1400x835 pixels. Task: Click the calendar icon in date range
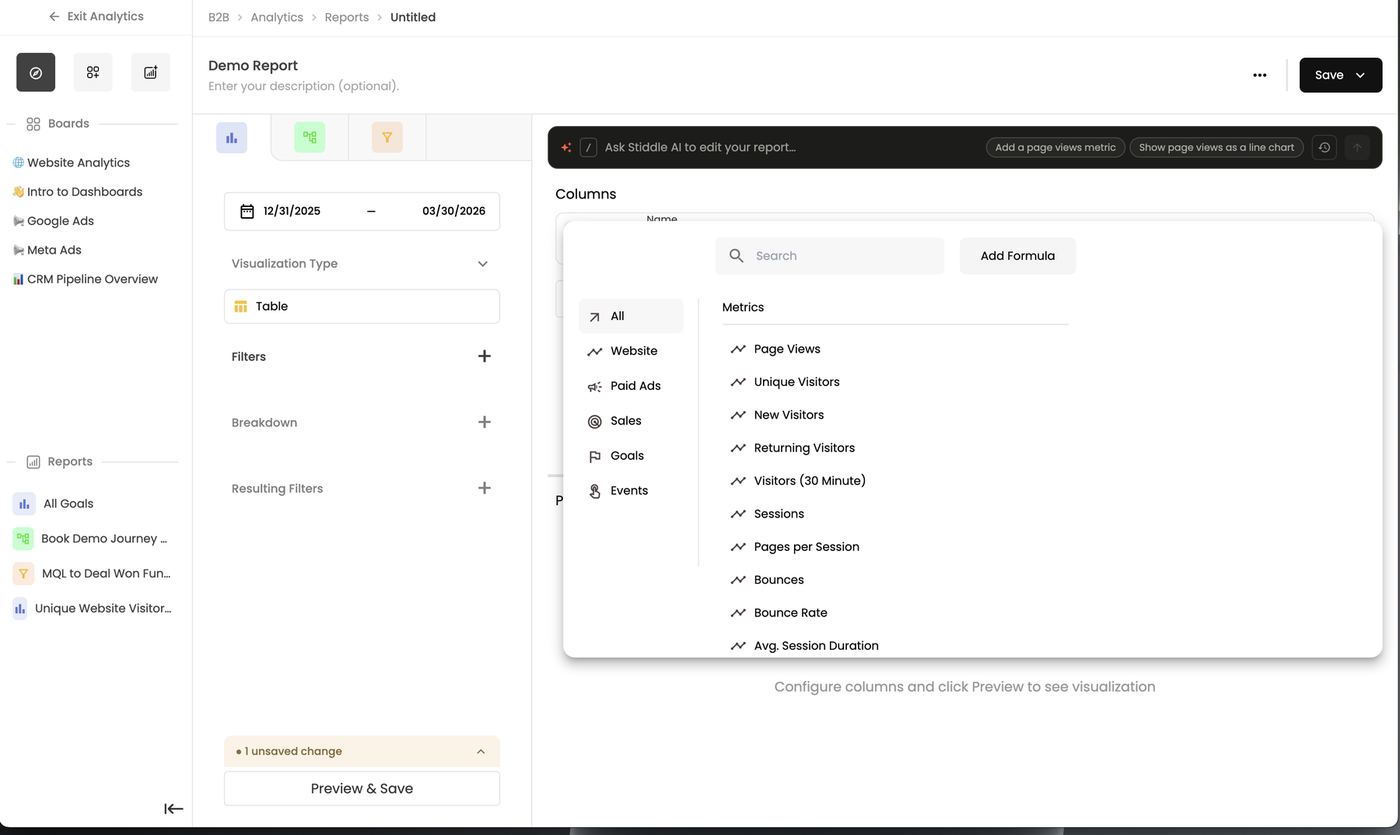tap(247, 211)
